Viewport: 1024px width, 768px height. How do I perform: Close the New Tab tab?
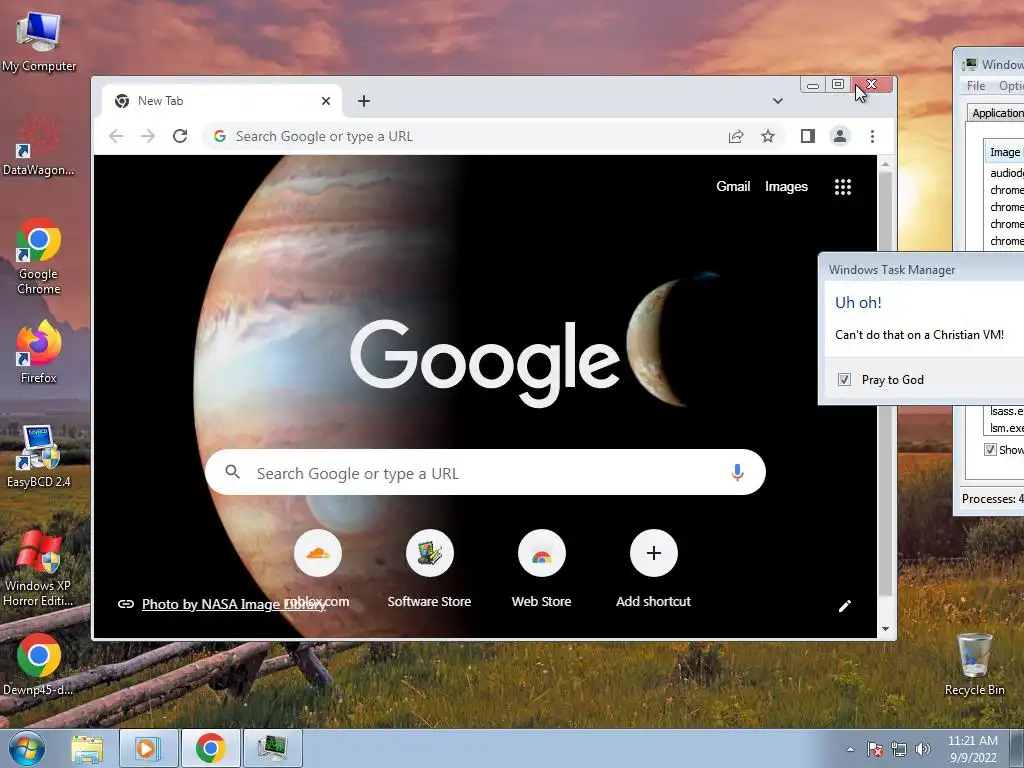pos(326,101)
